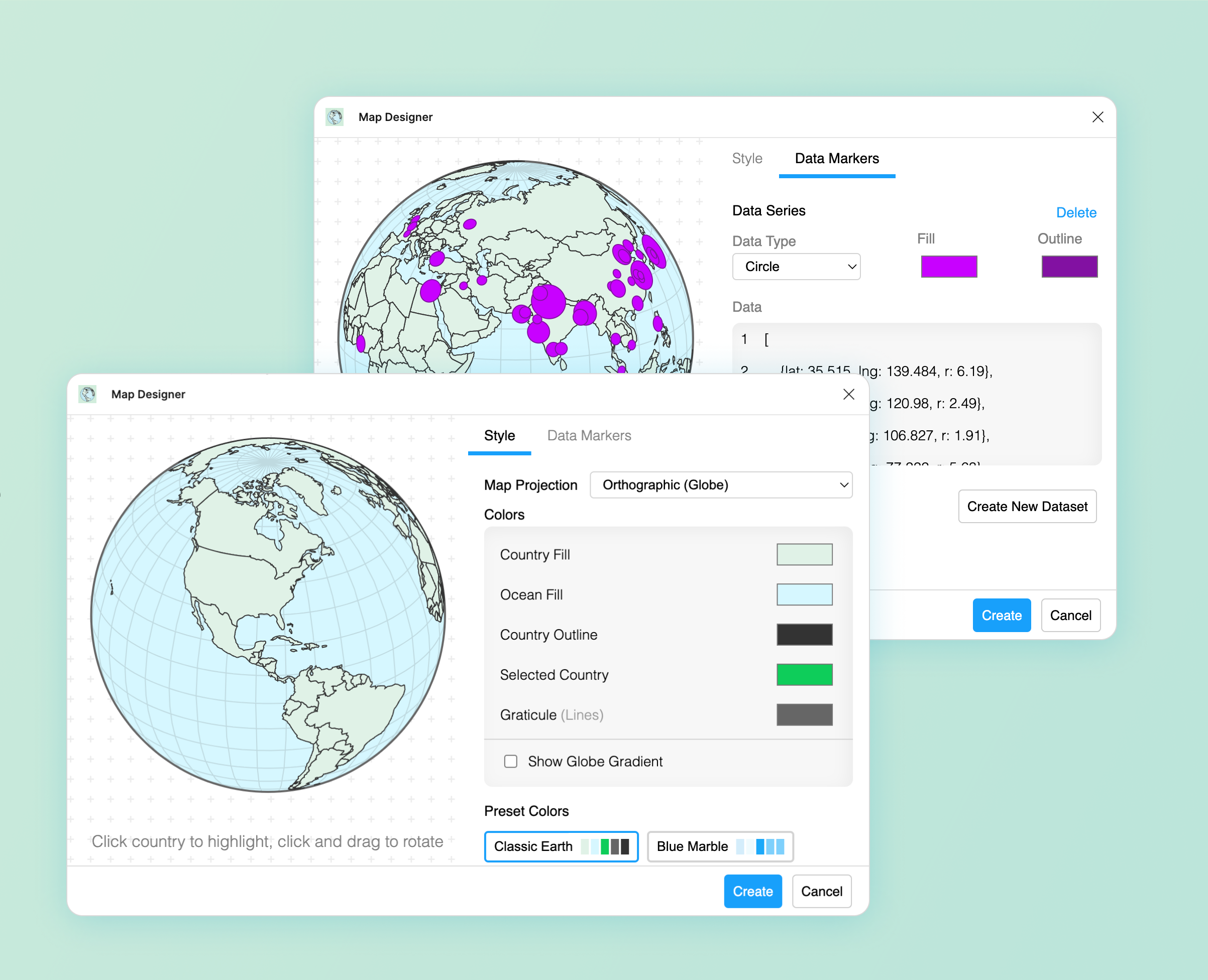Click Create in the back window
Viewport: 1208px width, 980px height.
pos(1001,616)
